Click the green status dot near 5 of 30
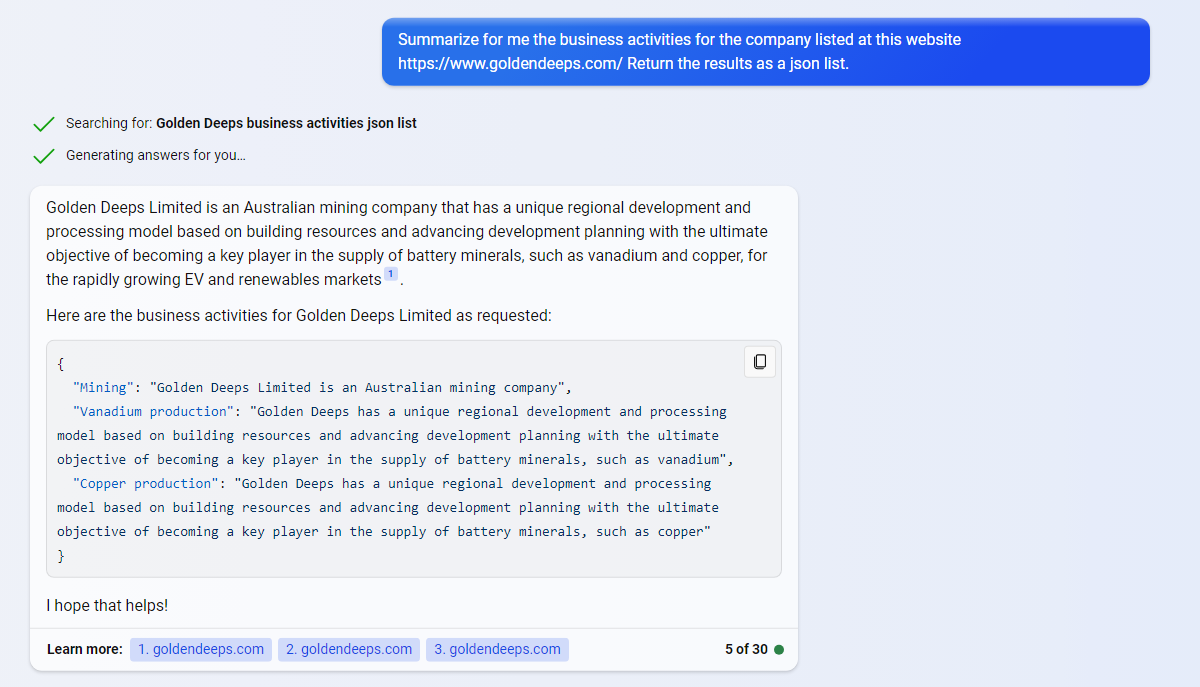1200x687 pixels. [x=779, y=650]
